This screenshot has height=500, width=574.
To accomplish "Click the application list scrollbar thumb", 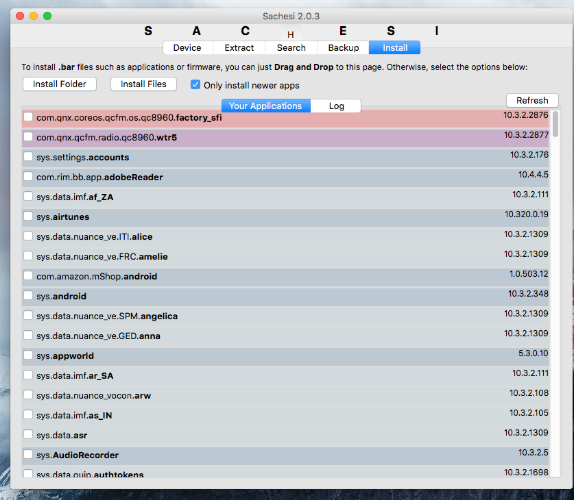I will click(x=555, y=124).
